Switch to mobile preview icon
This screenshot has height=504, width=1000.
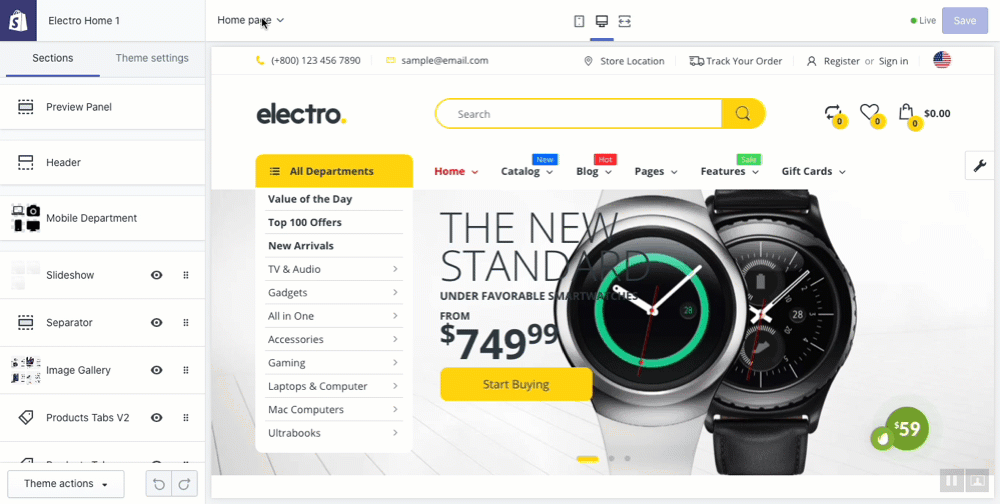point(579,21)
